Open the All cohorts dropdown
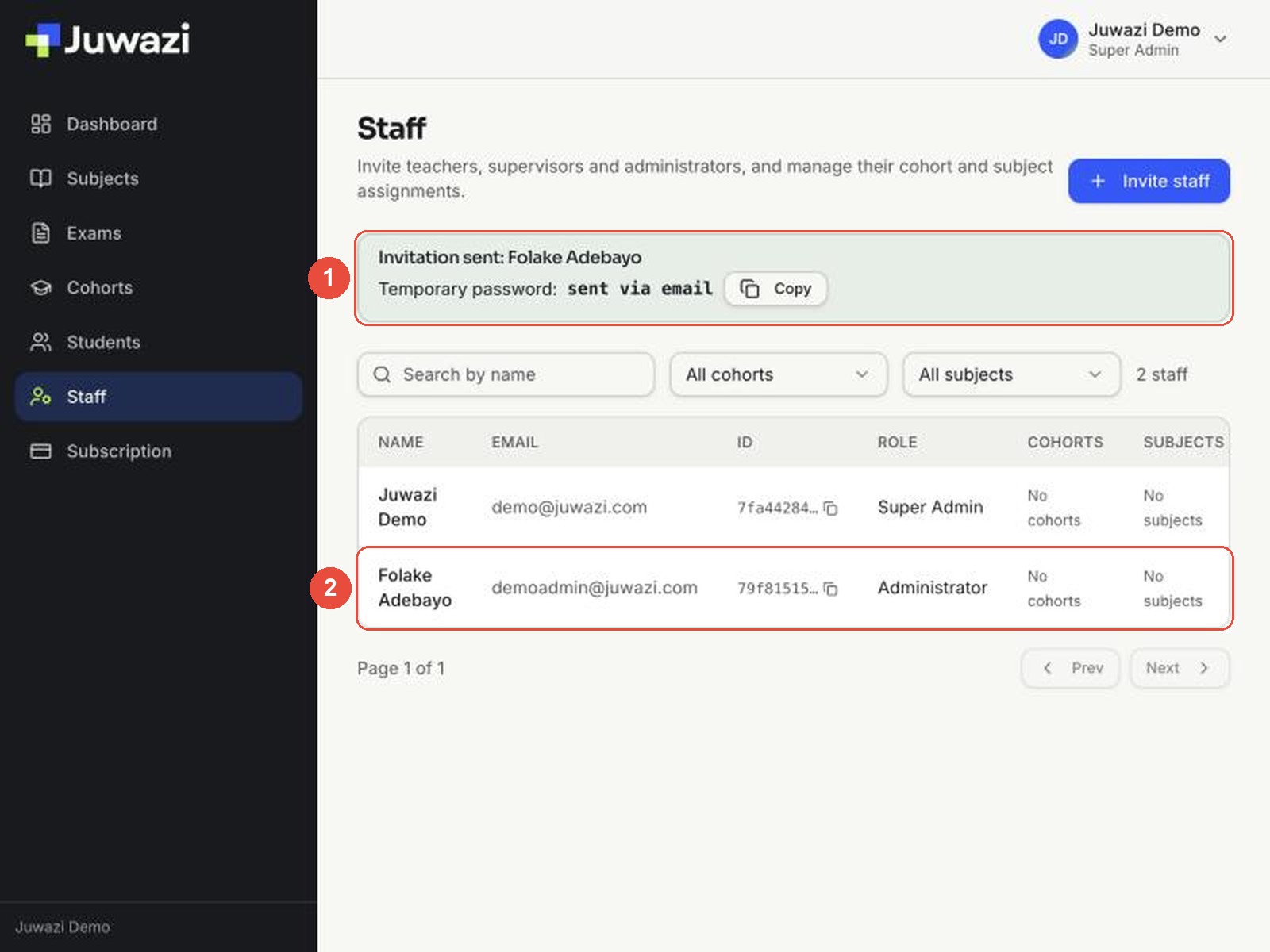 tap(778, 374)
